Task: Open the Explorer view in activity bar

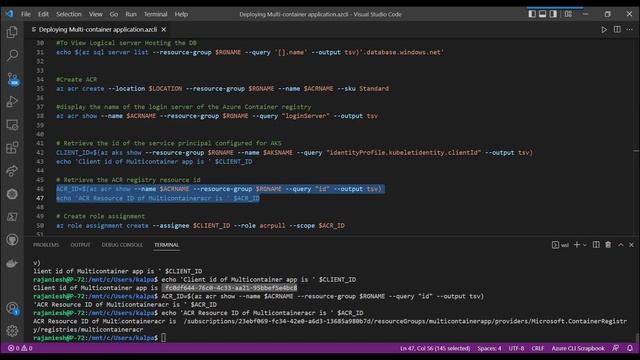Action: (12, 32)
